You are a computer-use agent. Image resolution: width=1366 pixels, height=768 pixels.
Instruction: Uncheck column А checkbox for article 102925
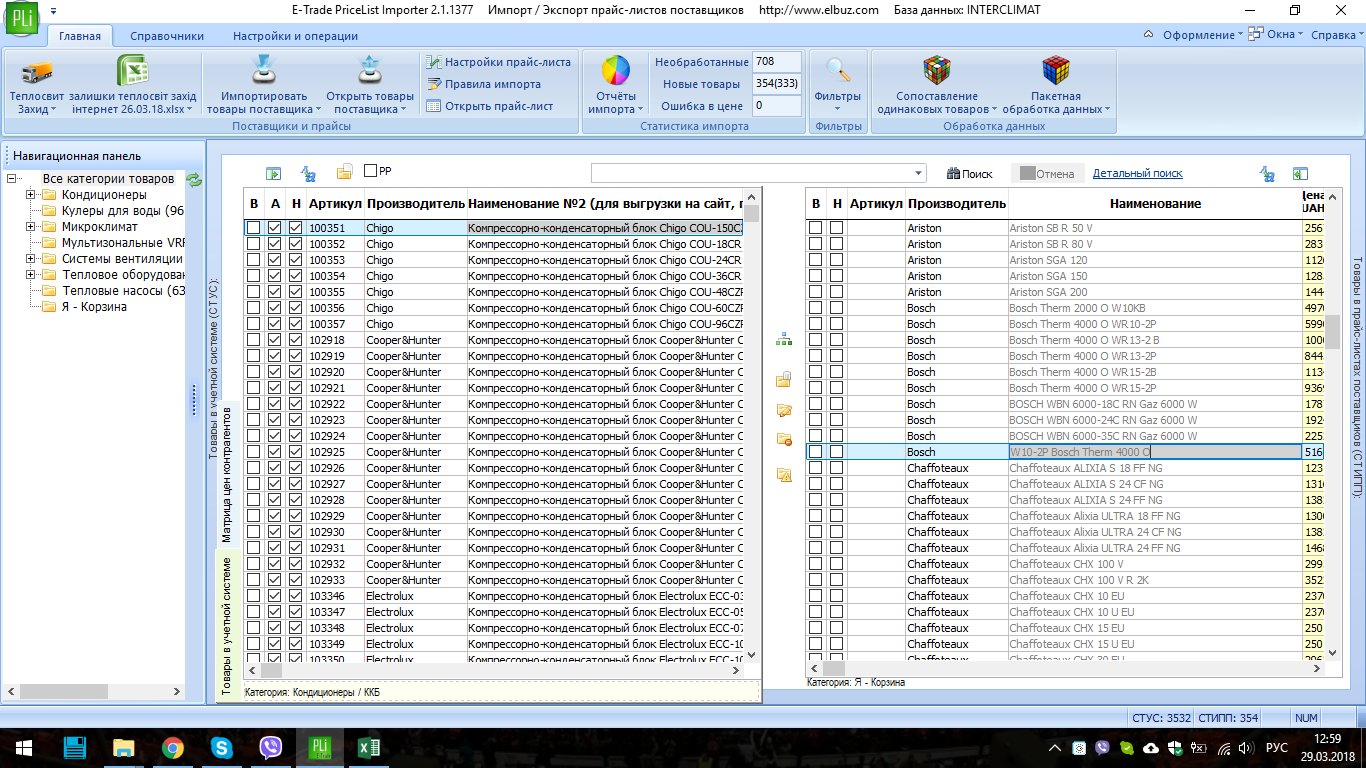pyautogui.click(x=275, y=452)
